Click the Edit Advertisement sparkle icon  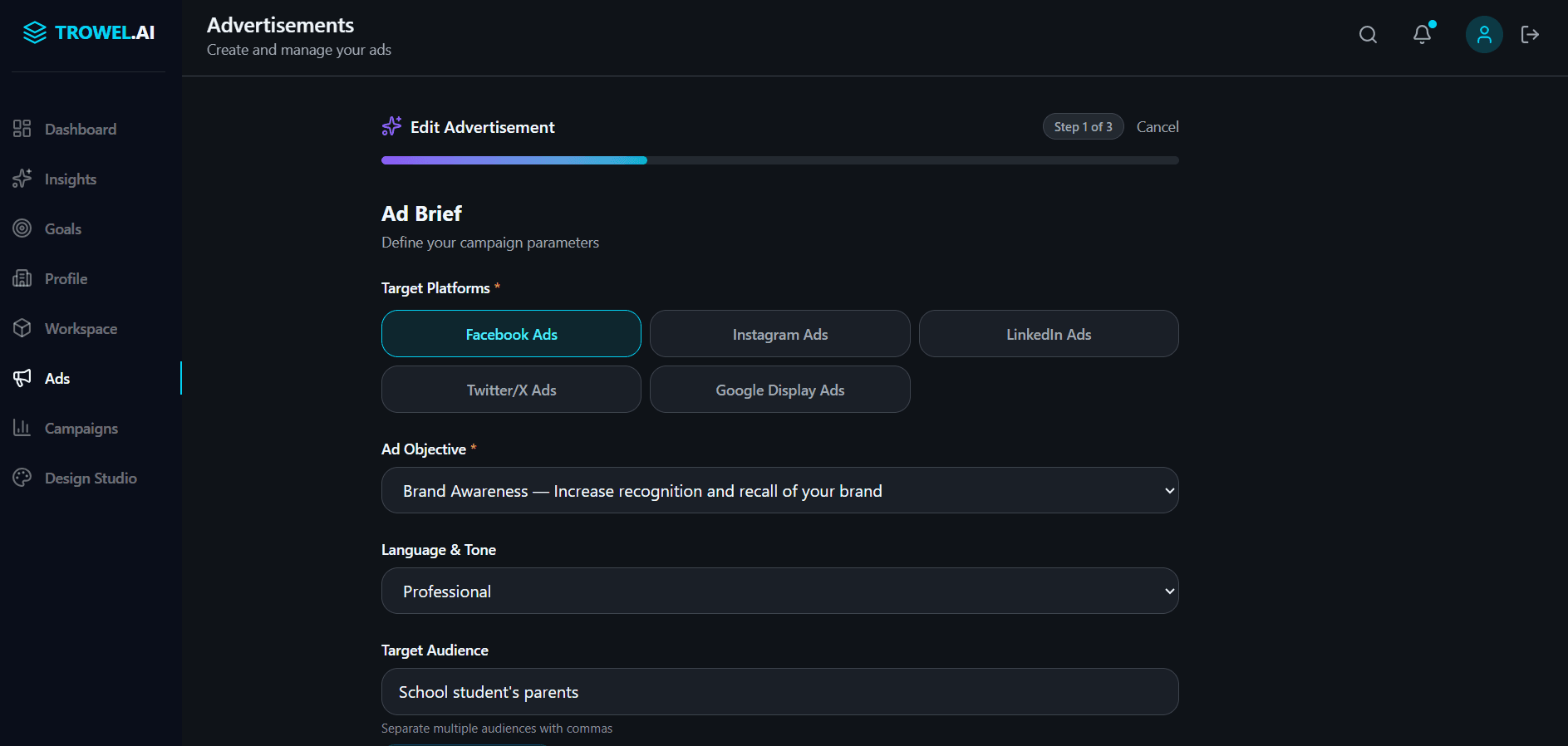tap(391, 126)
